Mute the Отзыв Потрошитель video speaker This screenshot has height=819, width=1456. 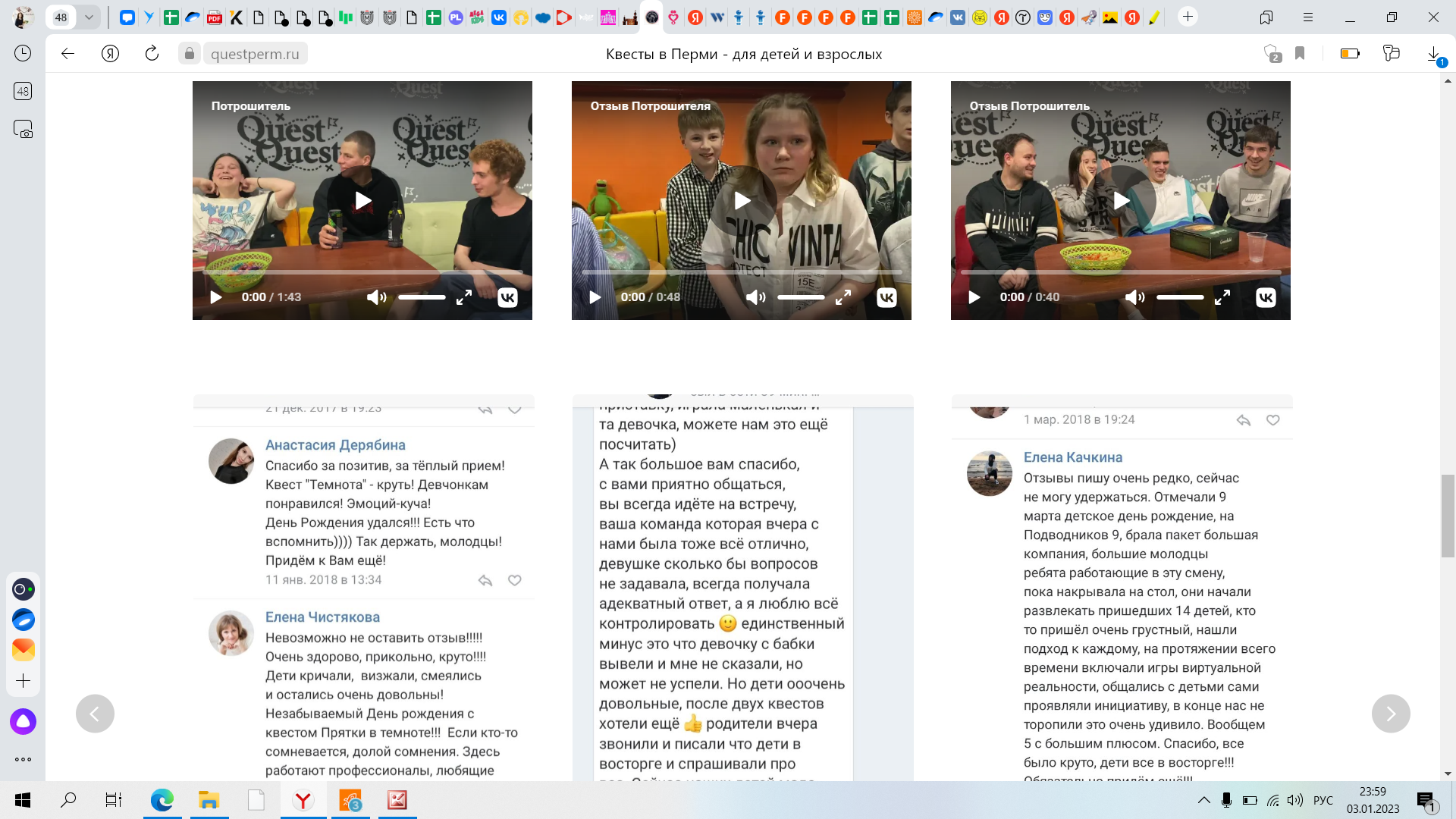tap(1134, 297)
